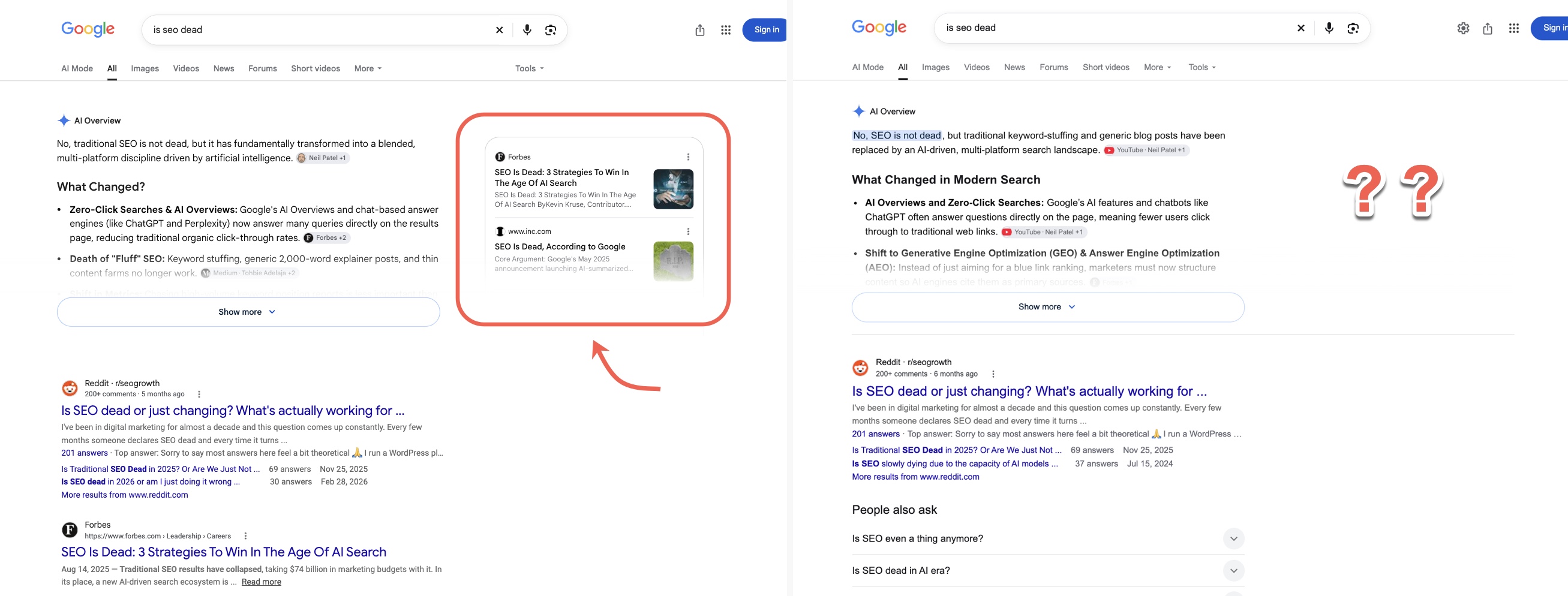Switch to AI Mode tab in left window

77,69
